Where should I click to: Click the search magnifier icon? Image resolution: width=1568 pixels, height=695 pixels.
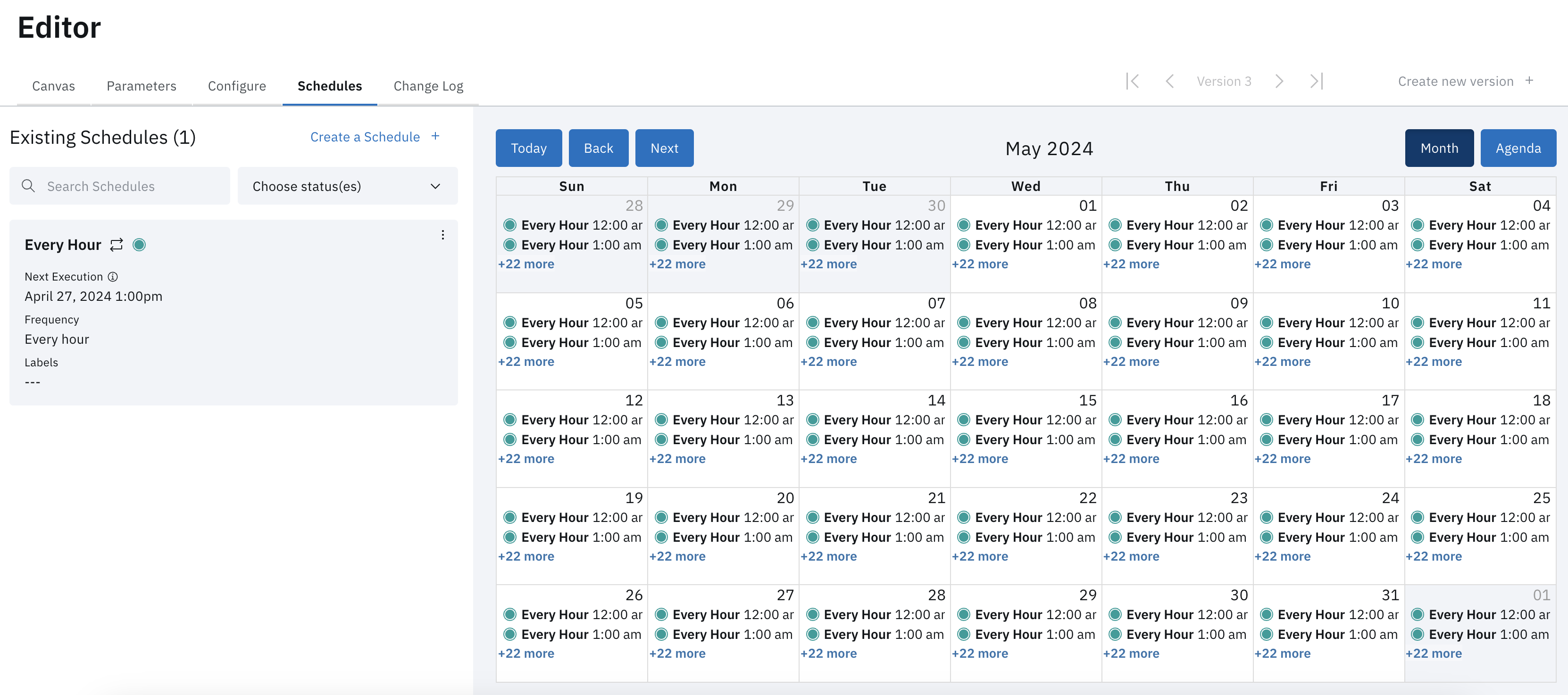[28, 186]
